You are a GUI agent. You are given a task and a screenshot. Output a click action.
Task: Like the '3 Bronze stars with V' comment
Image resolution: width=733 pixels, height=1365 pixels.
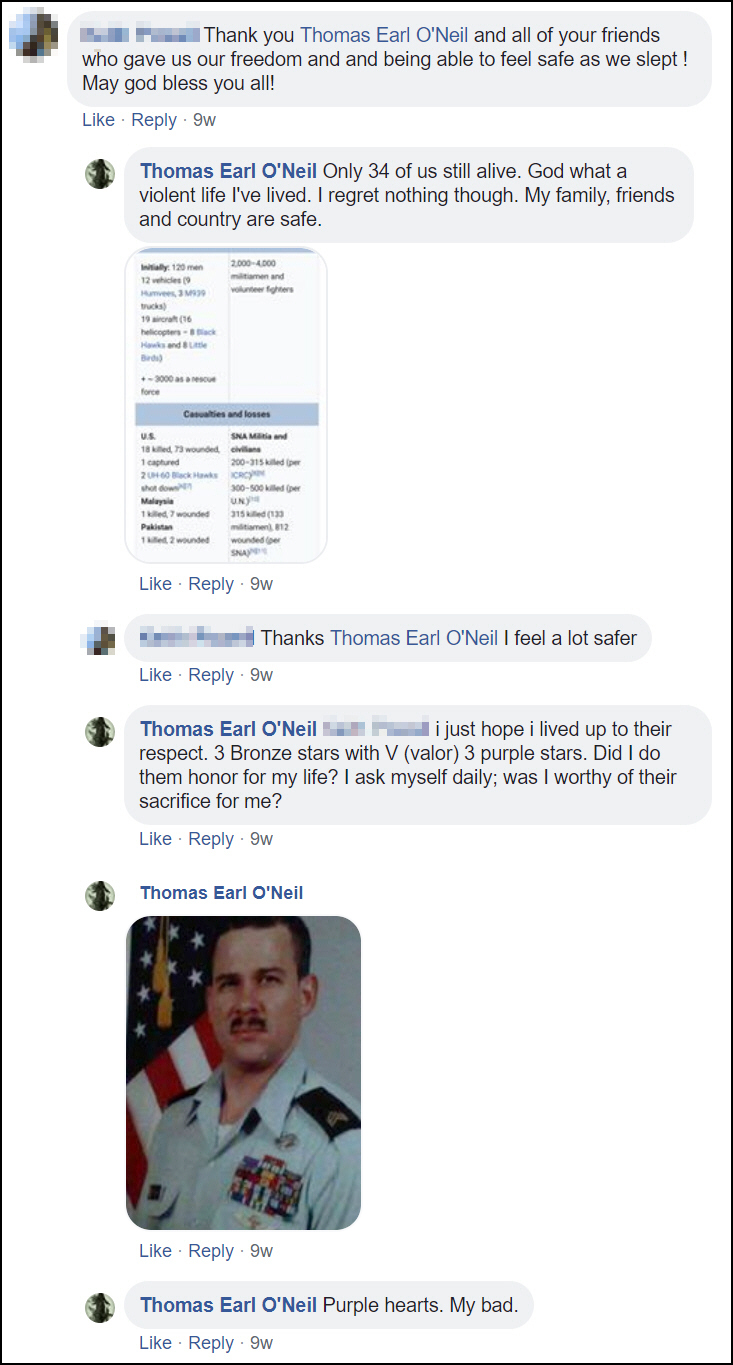pyautogui.click(x=155, y=839)
